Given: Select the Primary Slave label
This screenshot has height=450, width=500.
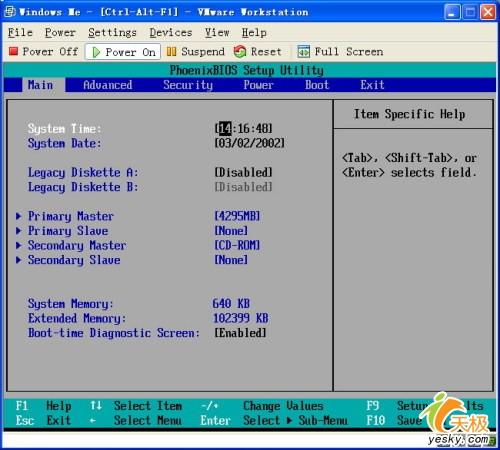Looking at the screenshot, I should 68,231.
